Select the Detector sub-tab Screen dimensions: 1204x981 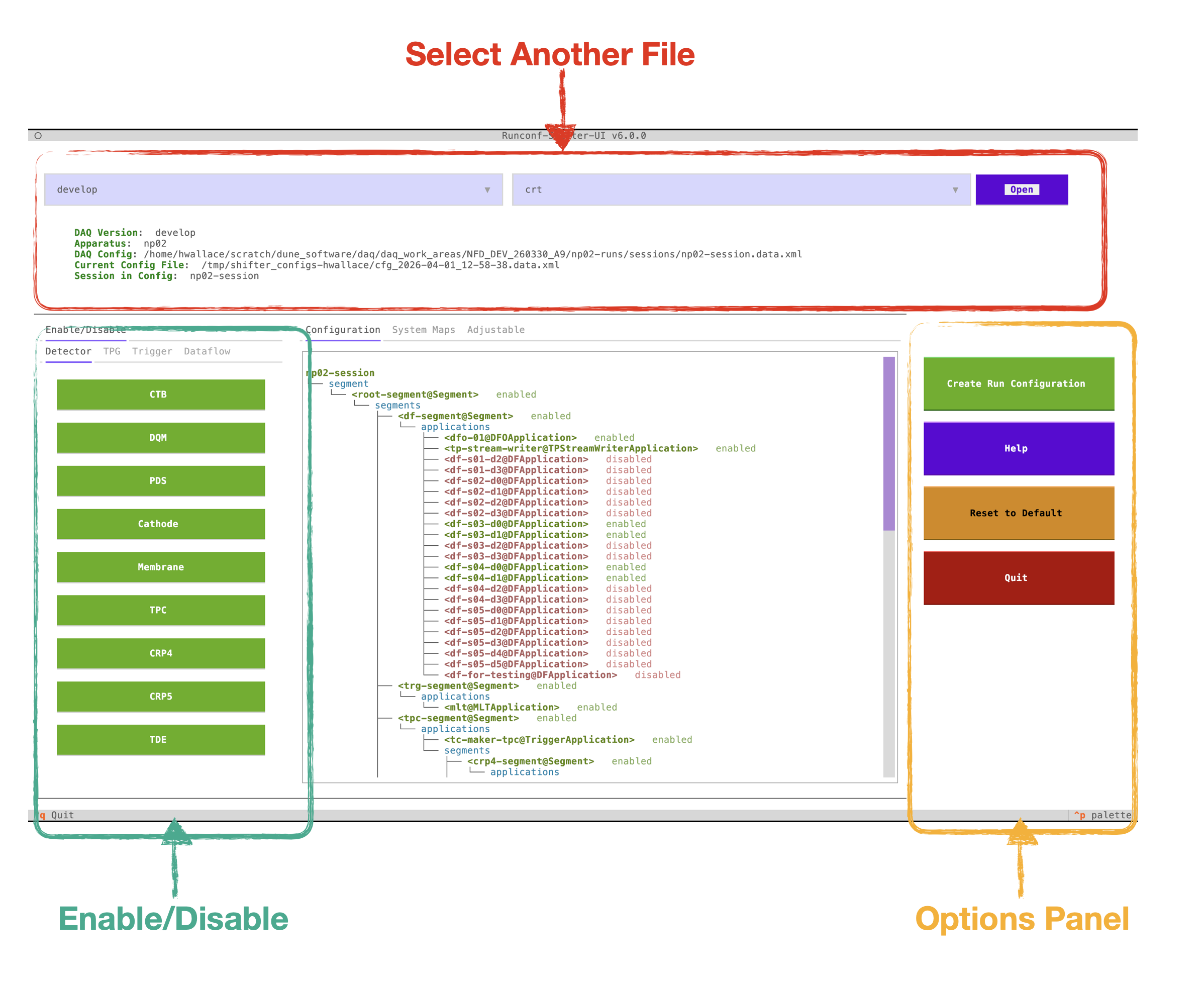[x=68, y=351]
